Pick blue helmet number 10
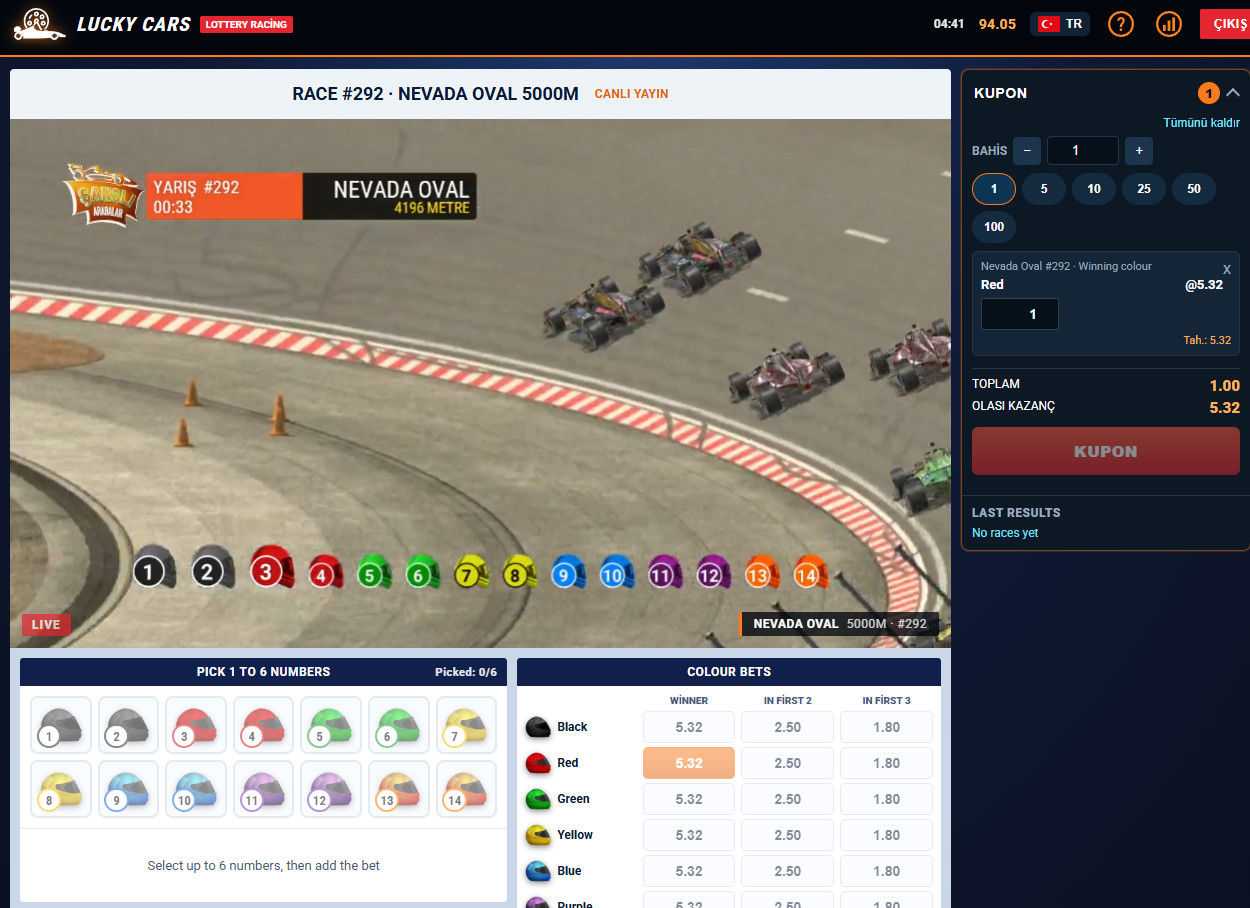This screenshot has height=908, width=1250. click(196, 789)
